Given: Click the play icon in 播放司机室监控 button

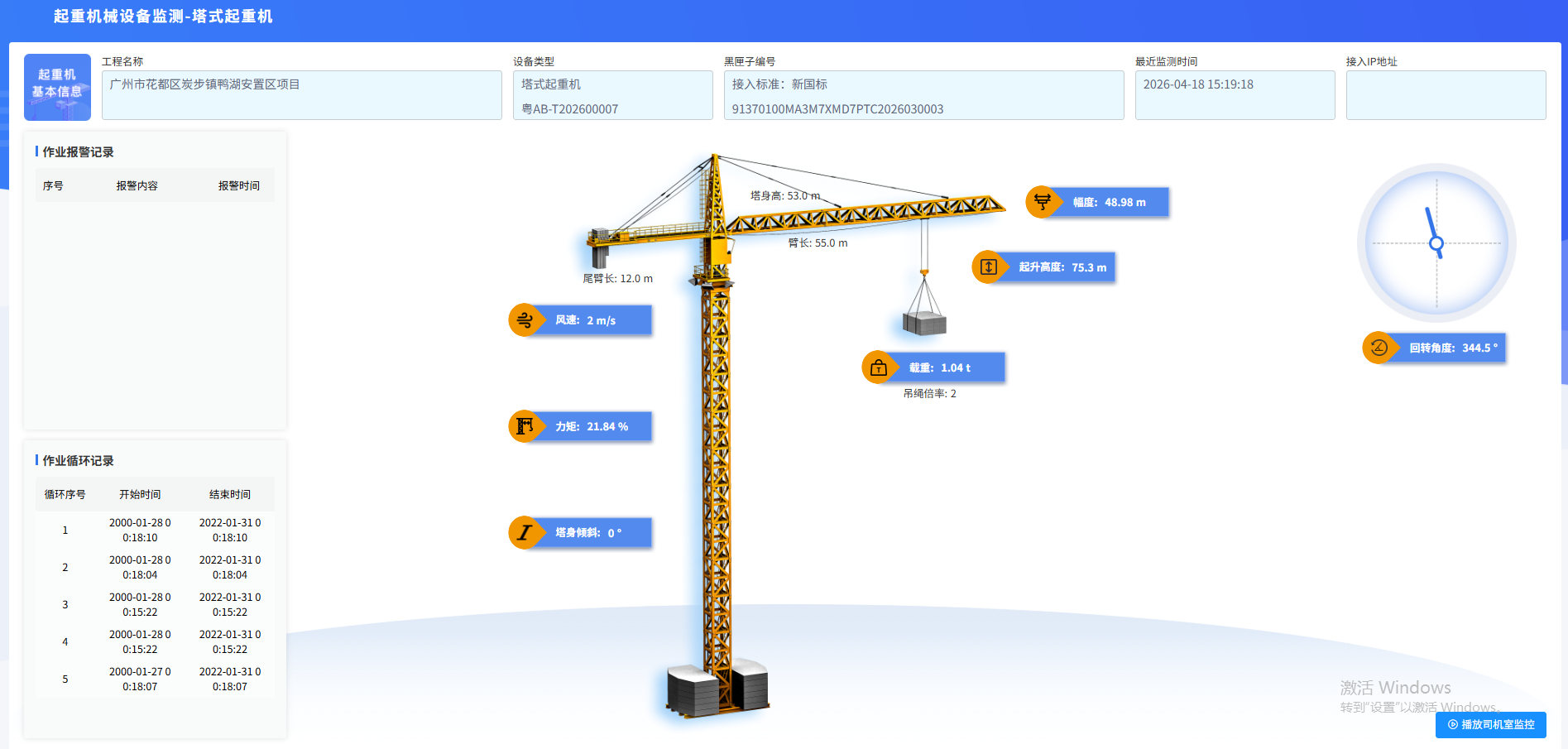Looking at the screenshot, I should point(1453,724).
